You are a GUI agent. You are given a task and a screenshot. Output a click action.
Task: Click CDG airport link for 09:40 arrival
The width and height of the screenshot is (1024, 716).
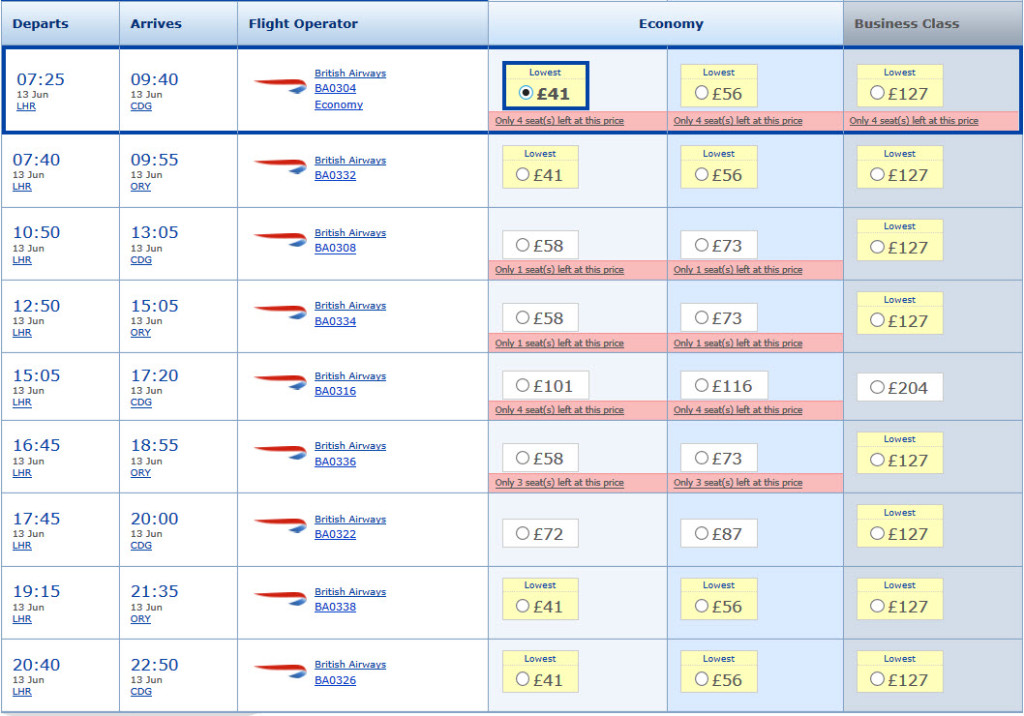click(x=141, y=106)
